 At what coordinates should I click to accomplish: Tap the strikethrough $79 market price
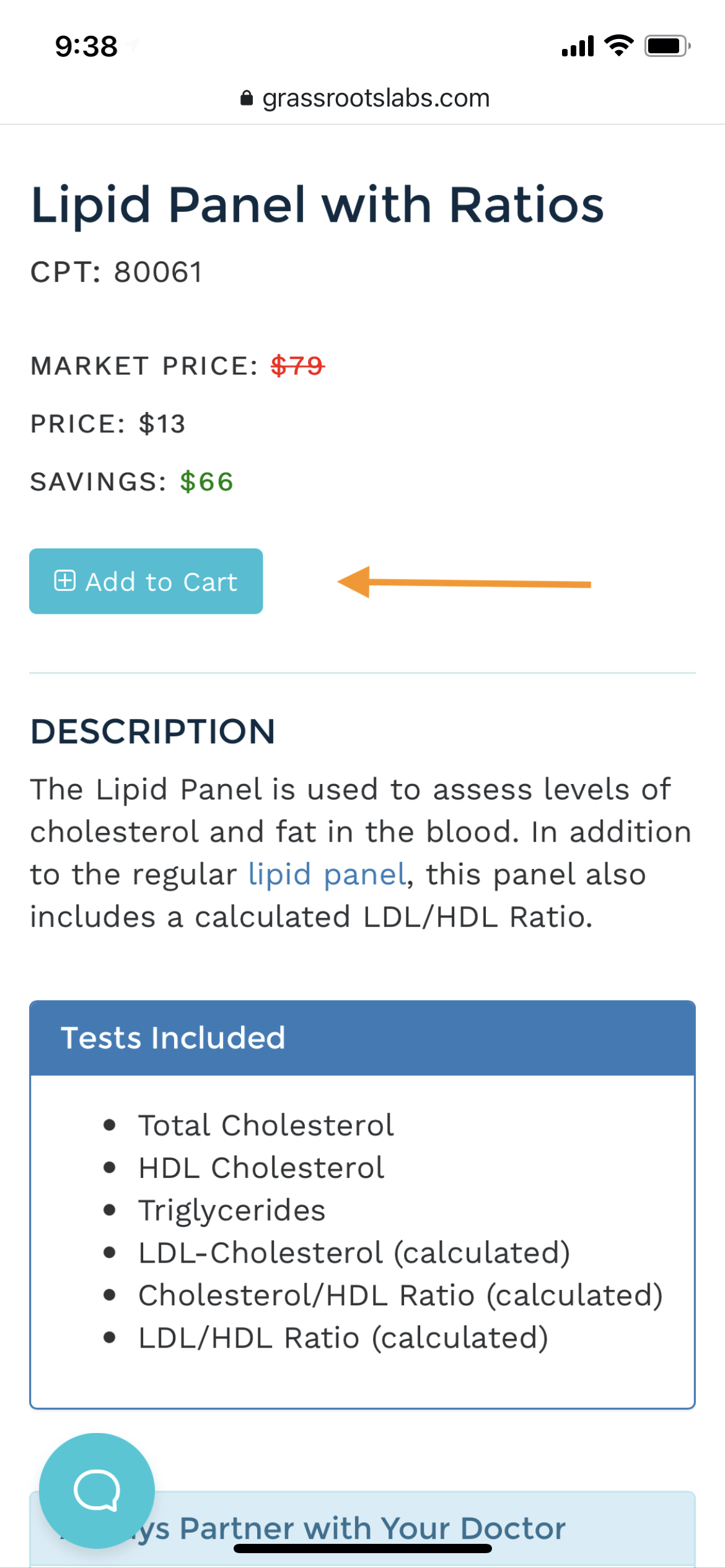(297, 366)
